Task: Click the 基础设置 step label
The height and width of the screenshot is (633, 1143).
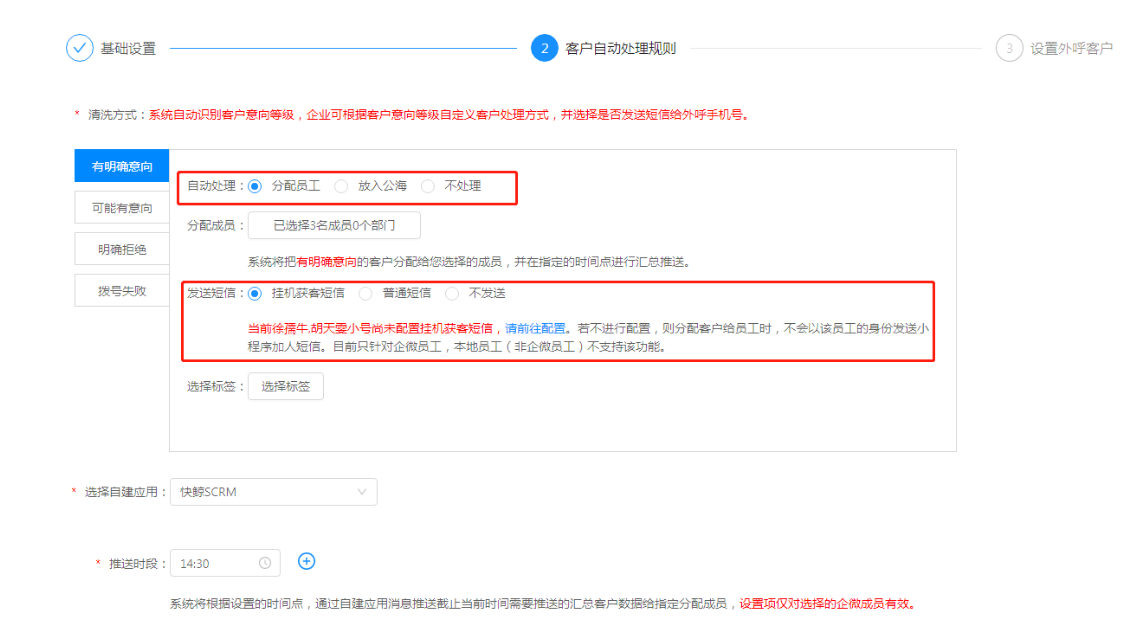Action: coord(128,48)
